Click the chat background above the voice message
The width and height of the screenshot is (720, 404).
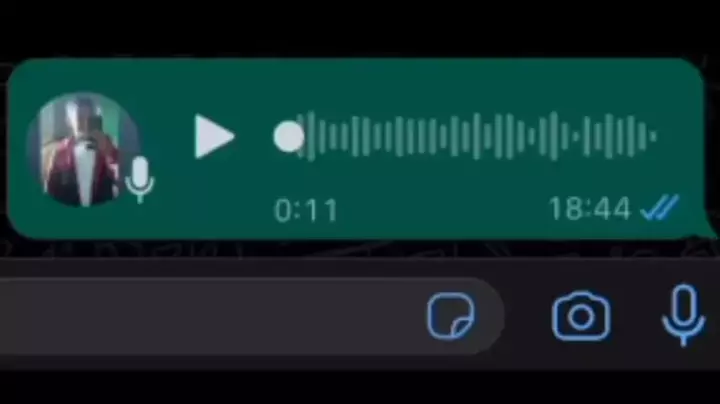360,28
